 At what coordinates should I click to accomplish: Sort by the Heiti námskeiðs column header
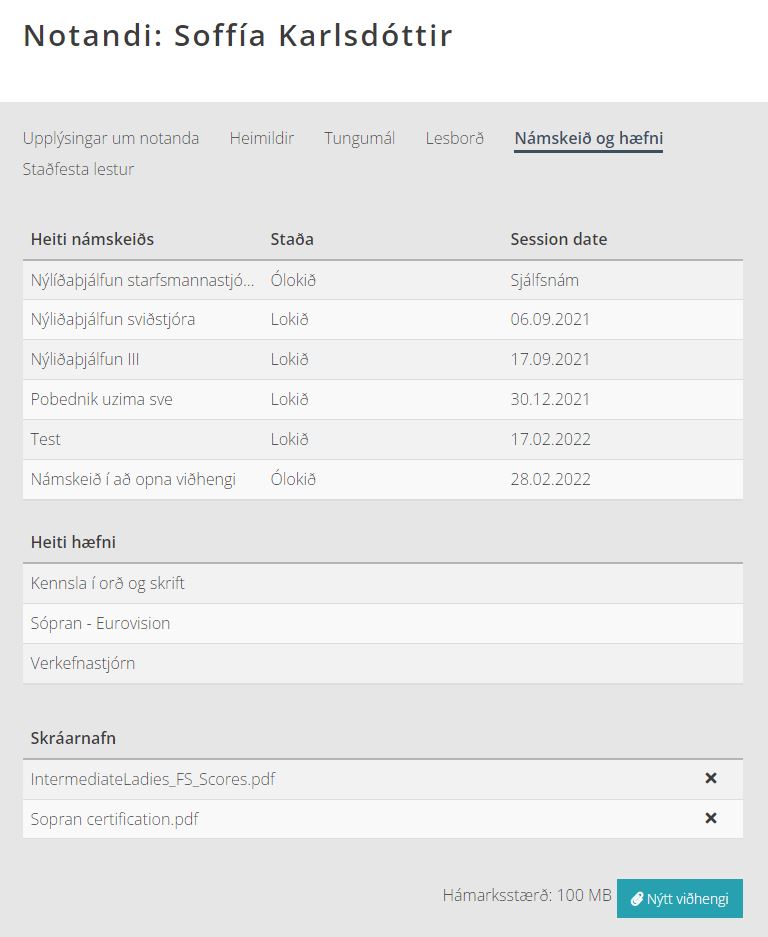click(92, 239)
